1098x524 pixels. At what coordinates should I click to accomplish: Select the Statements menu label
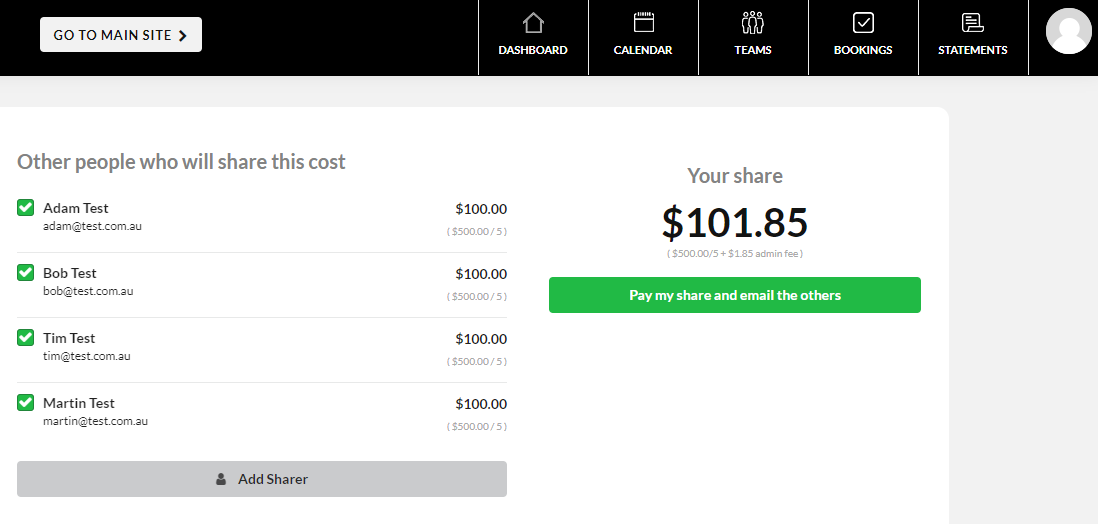(972, 50)
